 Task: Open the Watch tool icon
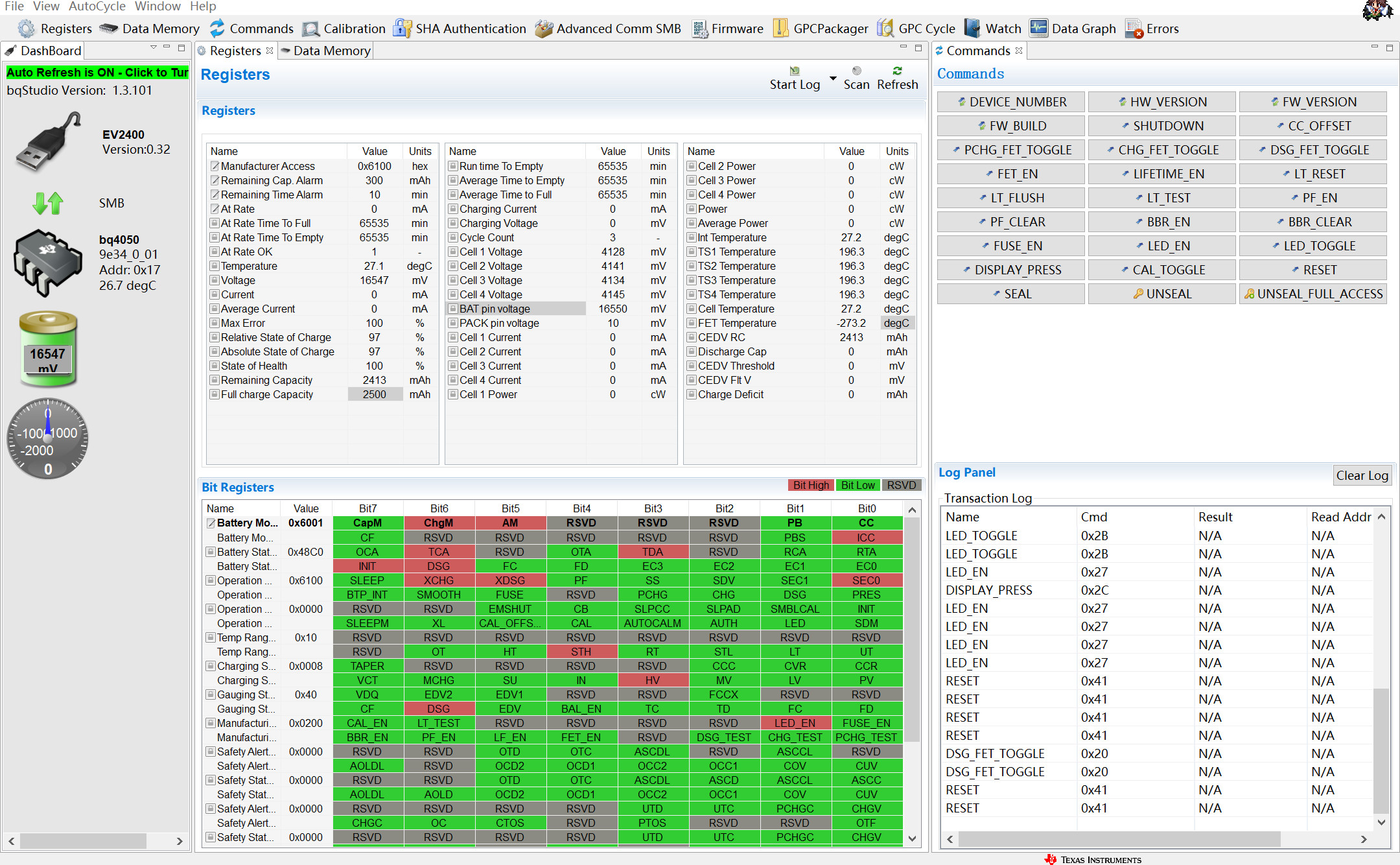pos(972,29)
